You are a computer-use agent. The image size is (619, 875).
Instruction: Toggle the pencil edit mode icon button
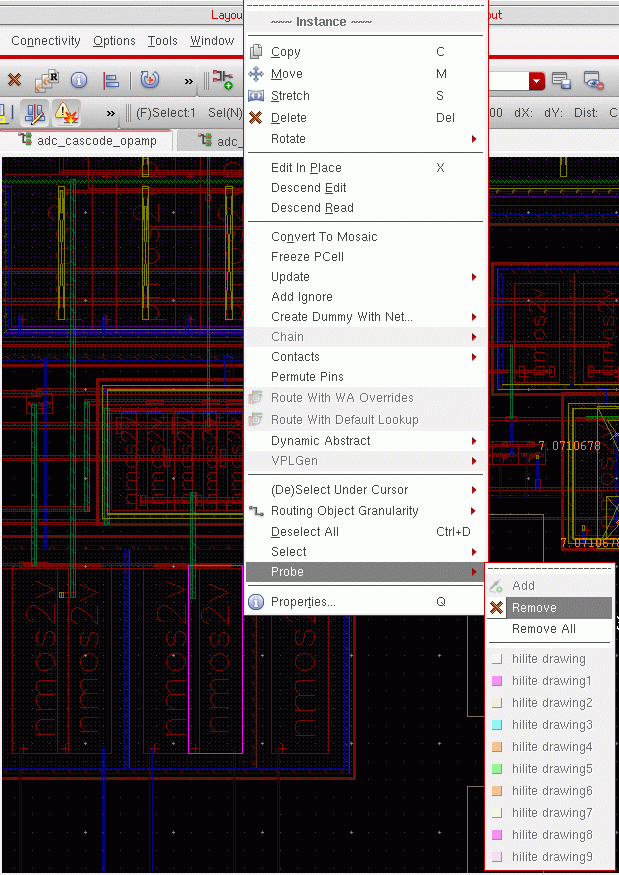34,113
